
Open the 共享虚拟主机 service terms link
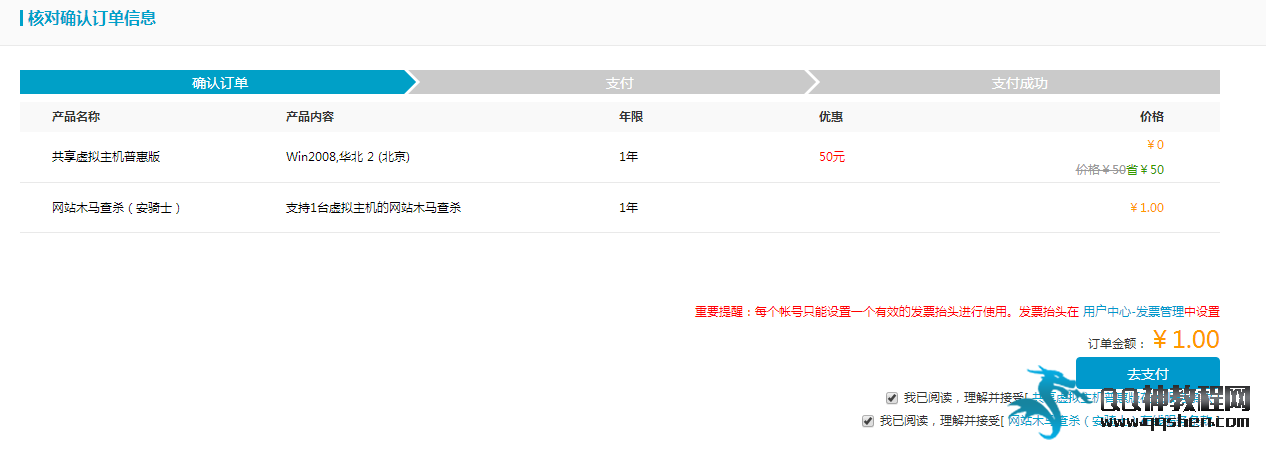1125,398
